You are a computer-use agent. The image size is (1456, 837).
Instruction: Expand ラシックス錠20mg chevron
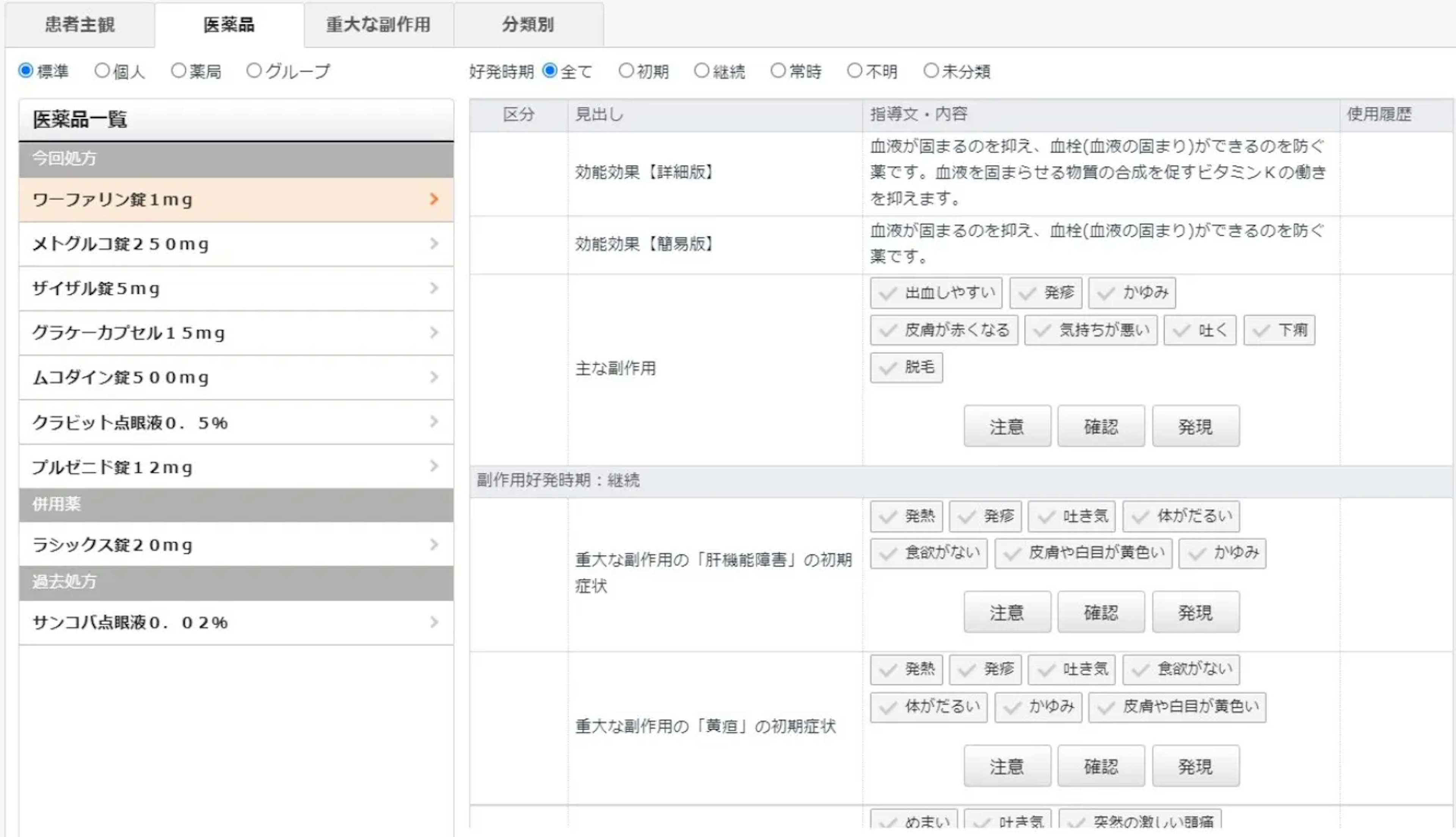tap(434, 544)
